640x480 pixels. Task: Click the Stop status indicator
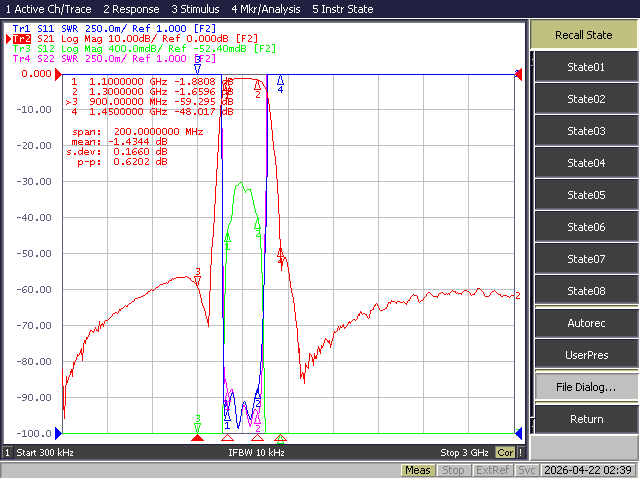click(x=453, y=470)
